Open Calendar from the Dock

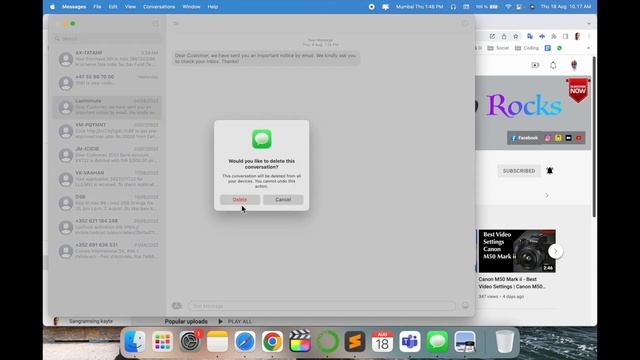[382, 341]
